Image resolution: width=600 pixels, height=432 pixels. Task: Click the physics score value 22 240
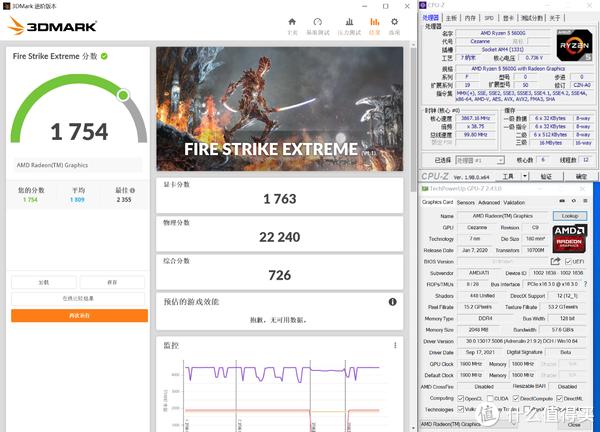click(280, 237)
